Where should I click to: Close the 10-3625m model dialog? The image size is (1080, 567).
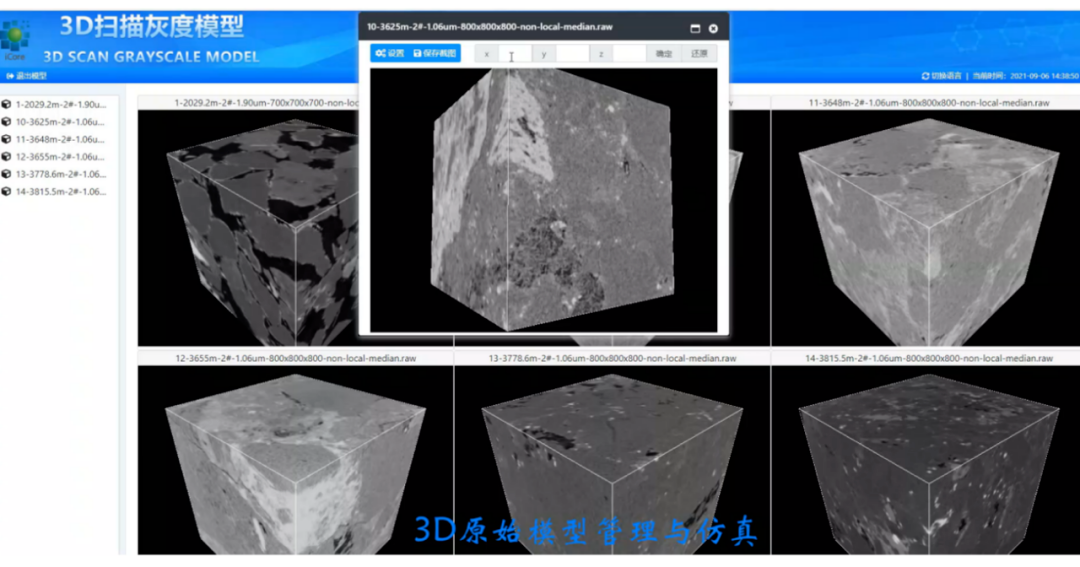tap(713, 29)
